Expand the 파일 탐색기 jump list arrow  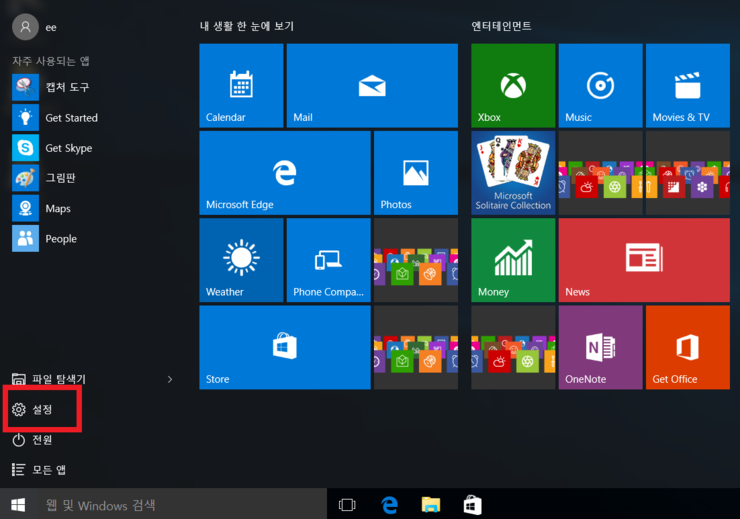pyautogui.click(x=170, y=379)
